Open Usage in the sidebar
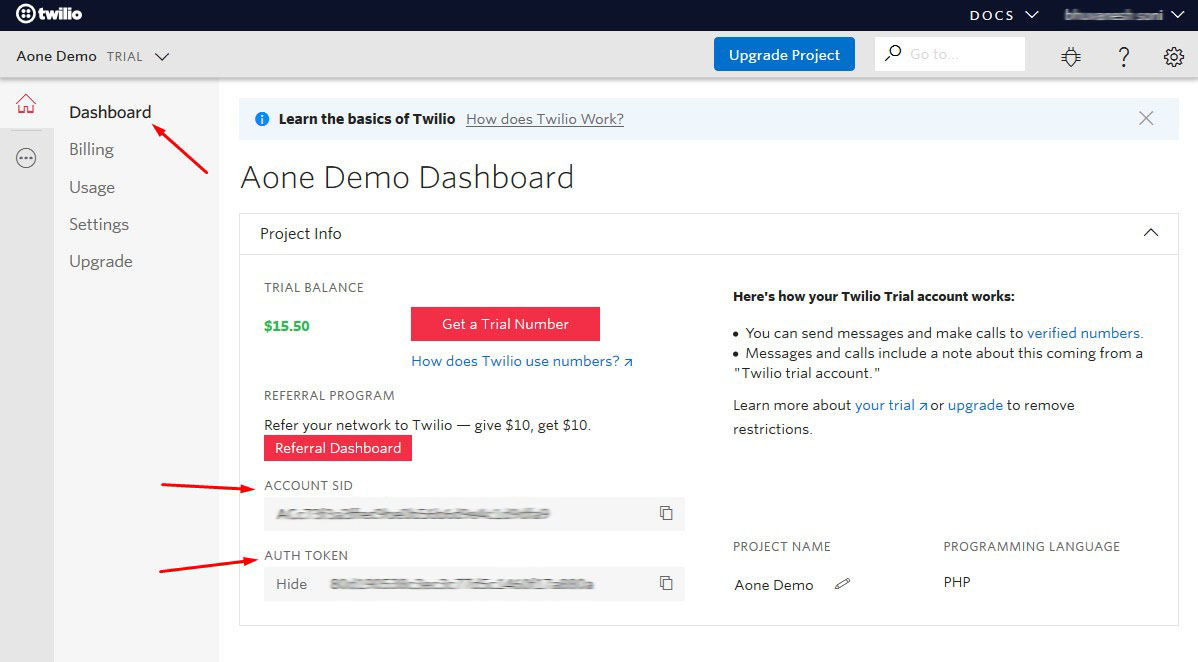Viewport: 1198px width, 662px height. pos(92,187)
